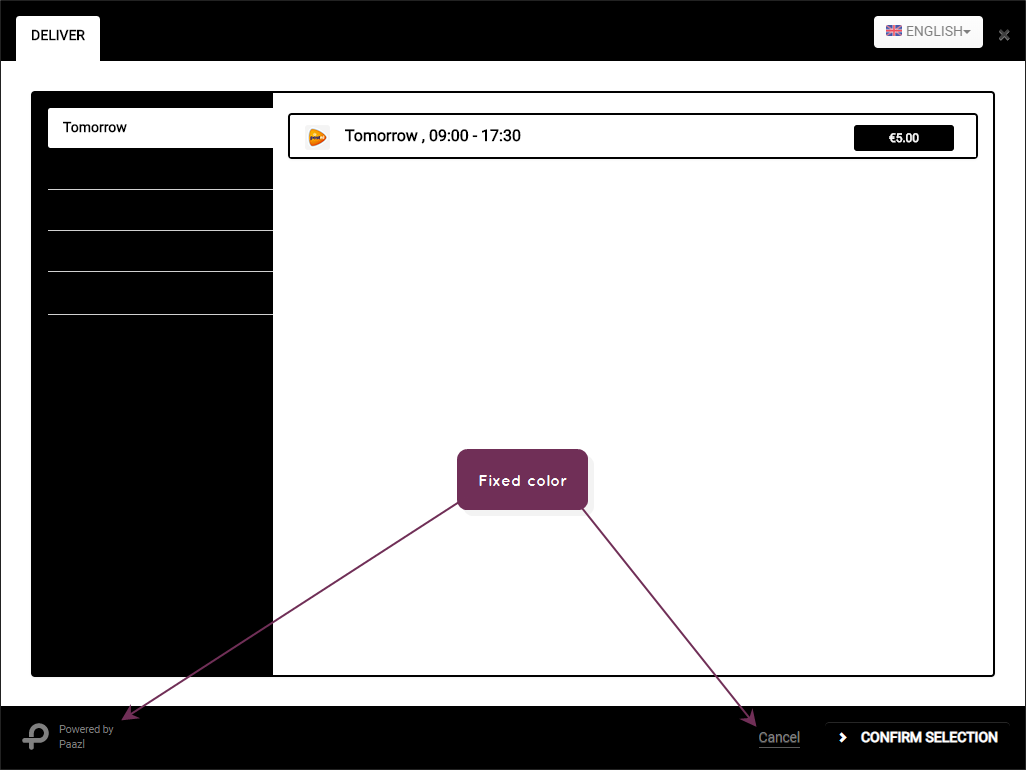Click the Powered by Paazl text
This screenshot has width=1026, height=770.
pyautogui.click(x=86, y=737)
